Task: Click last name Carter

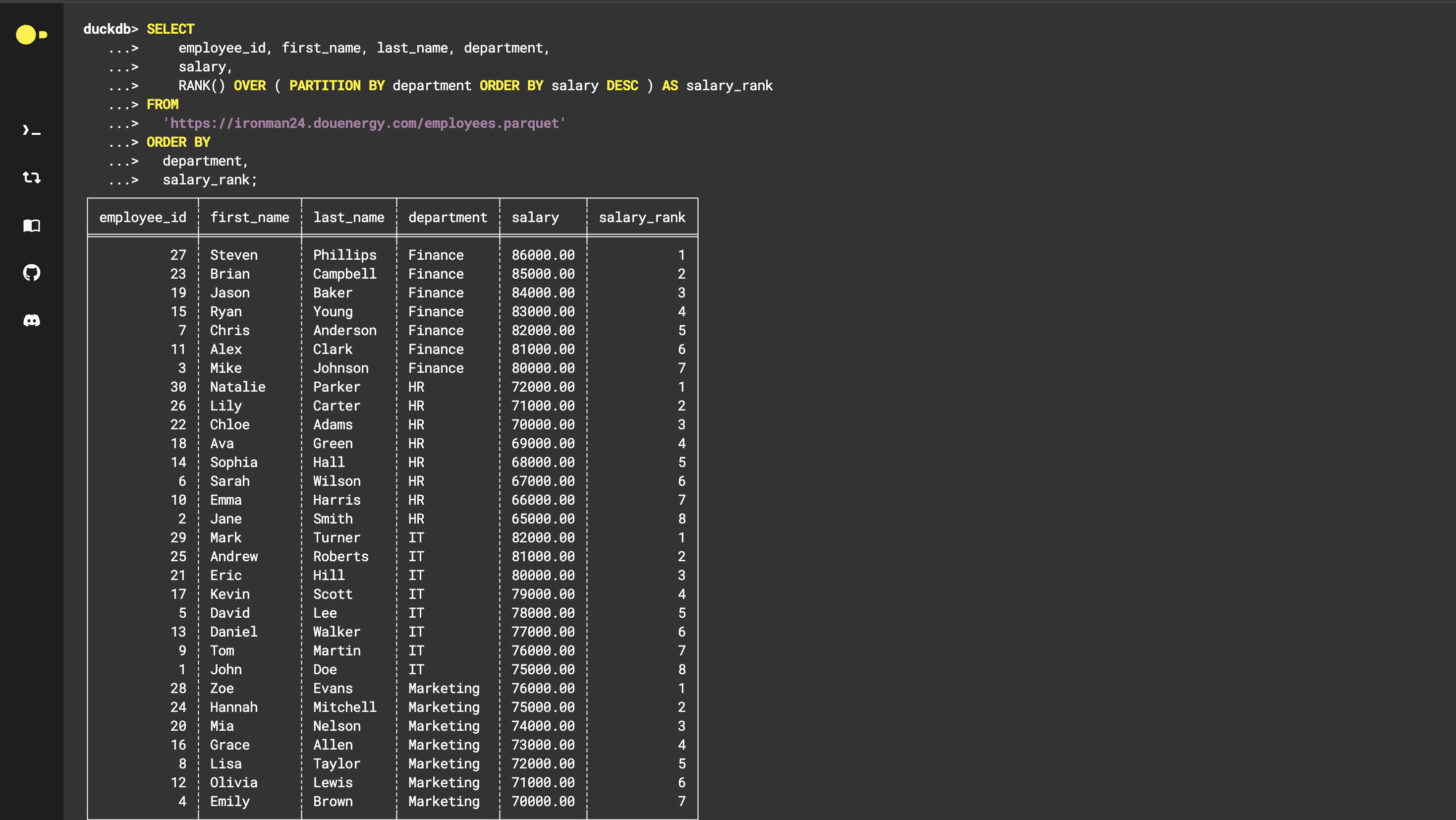Action: (337, 406)
